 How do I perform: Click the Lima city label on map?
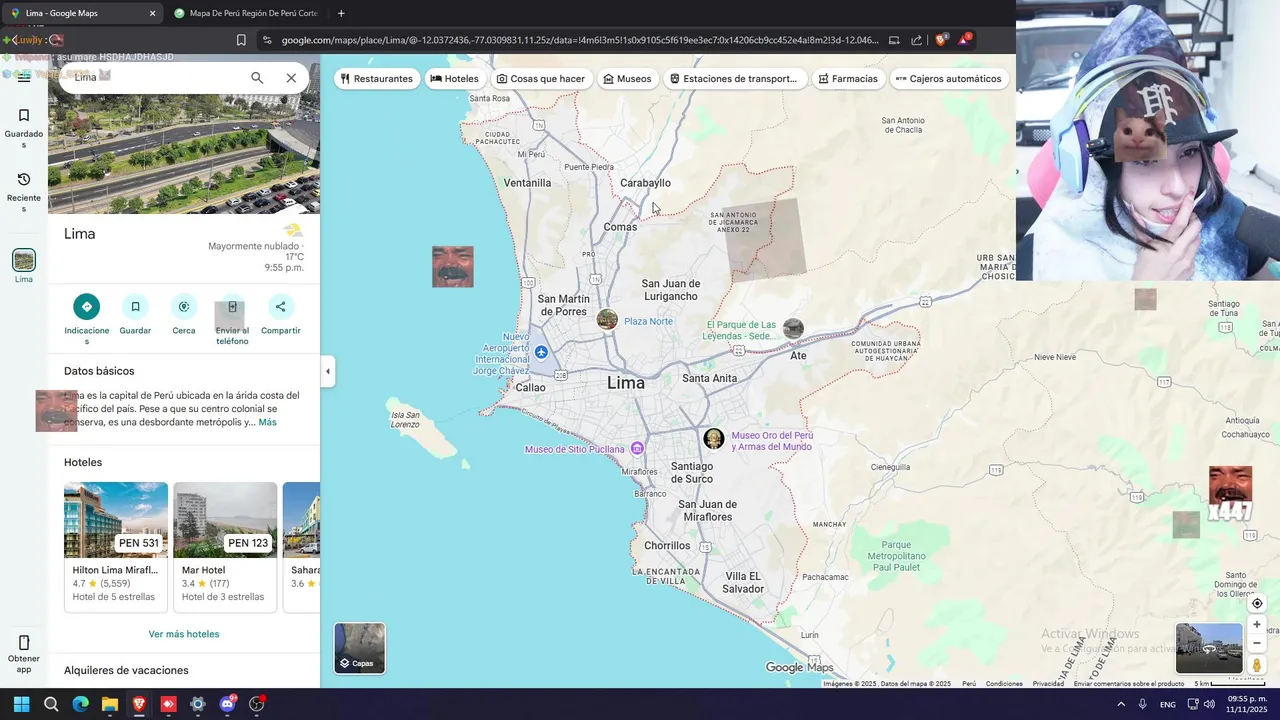click(626, 383)
